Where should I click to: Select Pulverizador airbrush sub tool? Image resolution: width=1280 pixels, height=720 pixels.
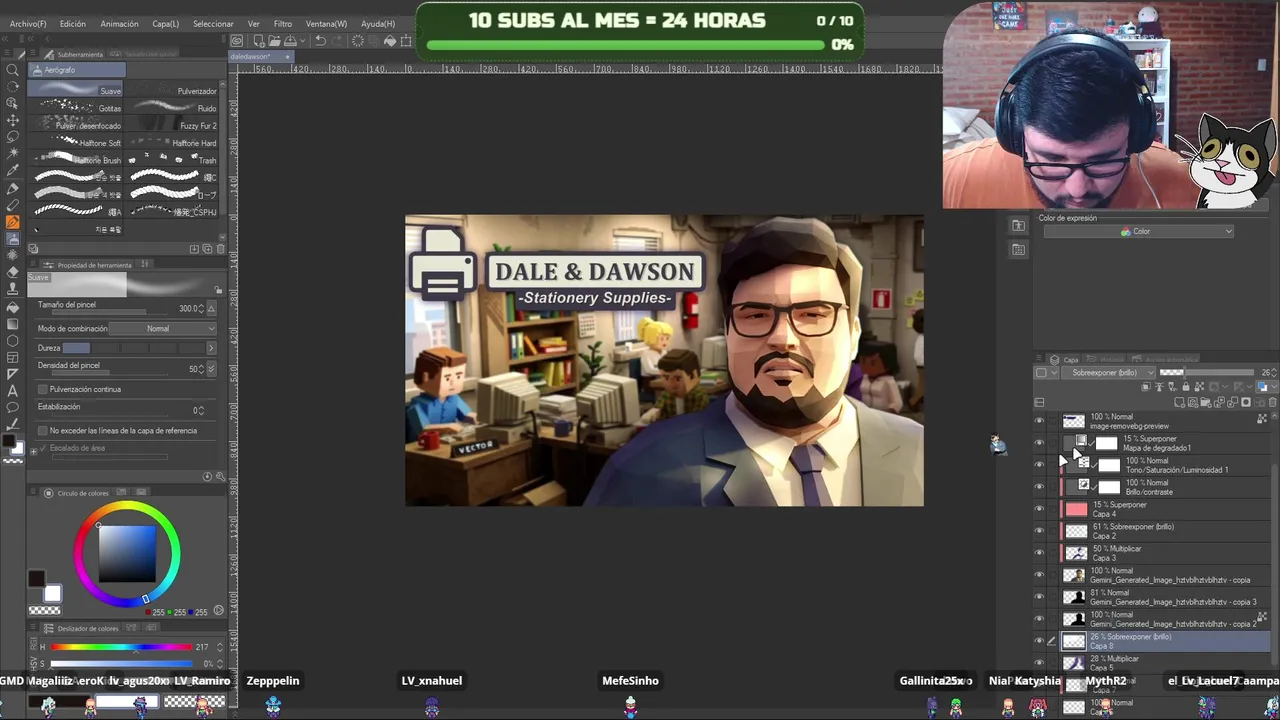coord(174,91)
